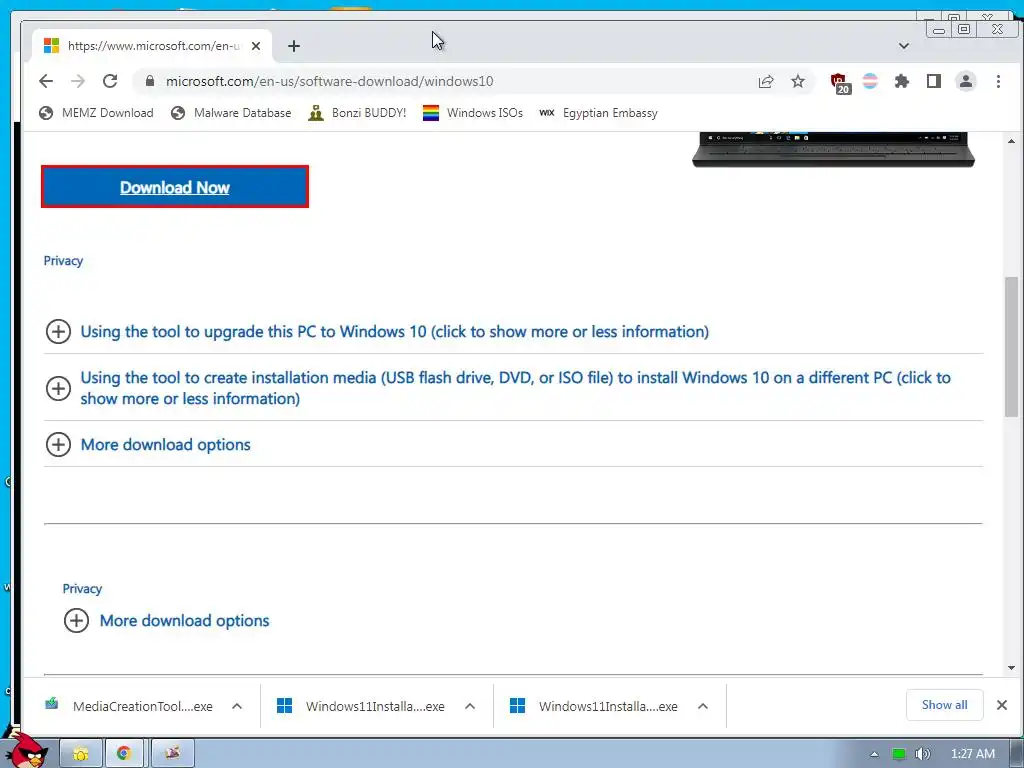
Task: Select the microsoft.com browser tab
Action: click(x=152, y=46)
